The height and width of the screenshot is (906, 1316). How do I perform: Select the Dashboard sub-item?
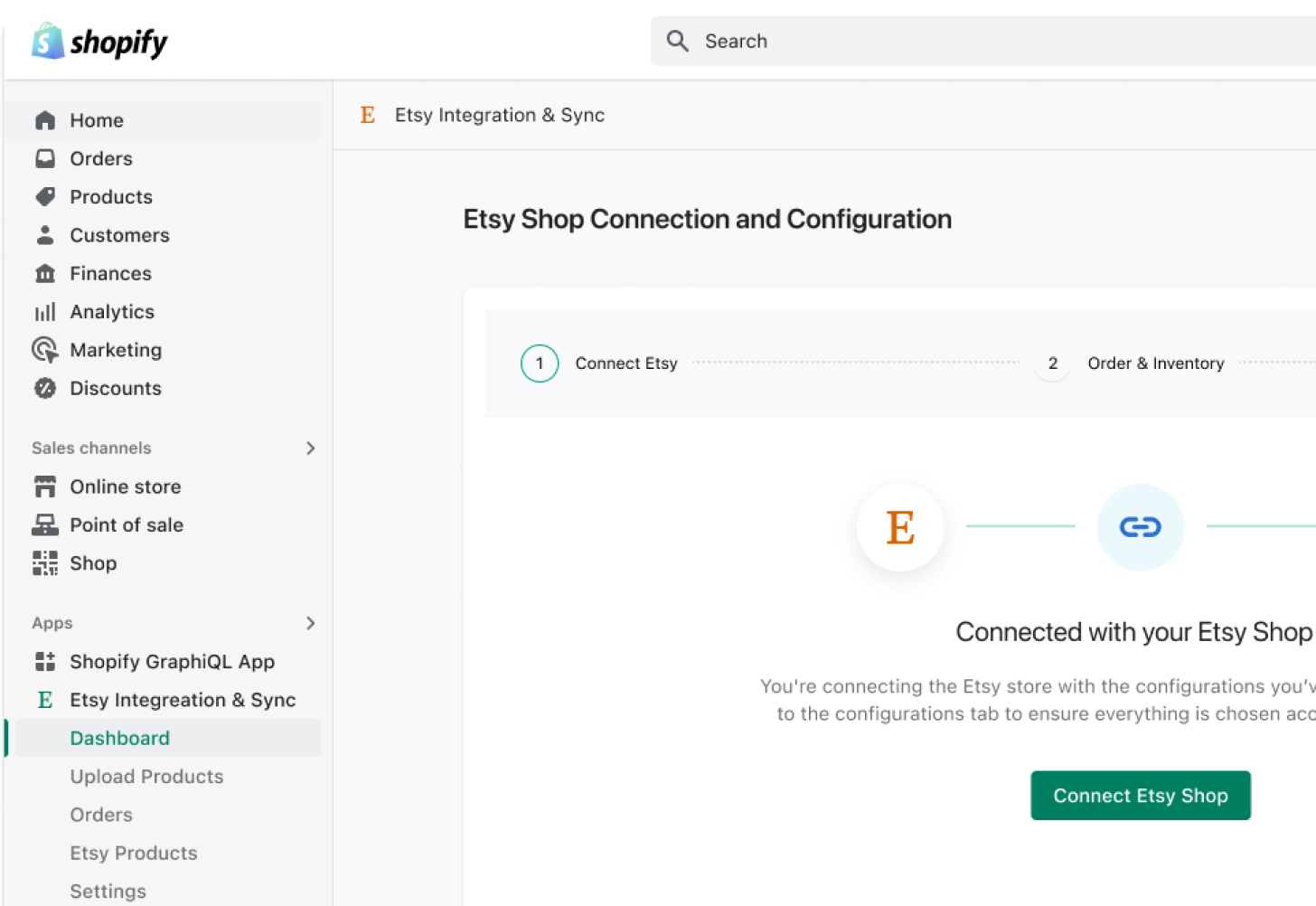tap(168, 738)
